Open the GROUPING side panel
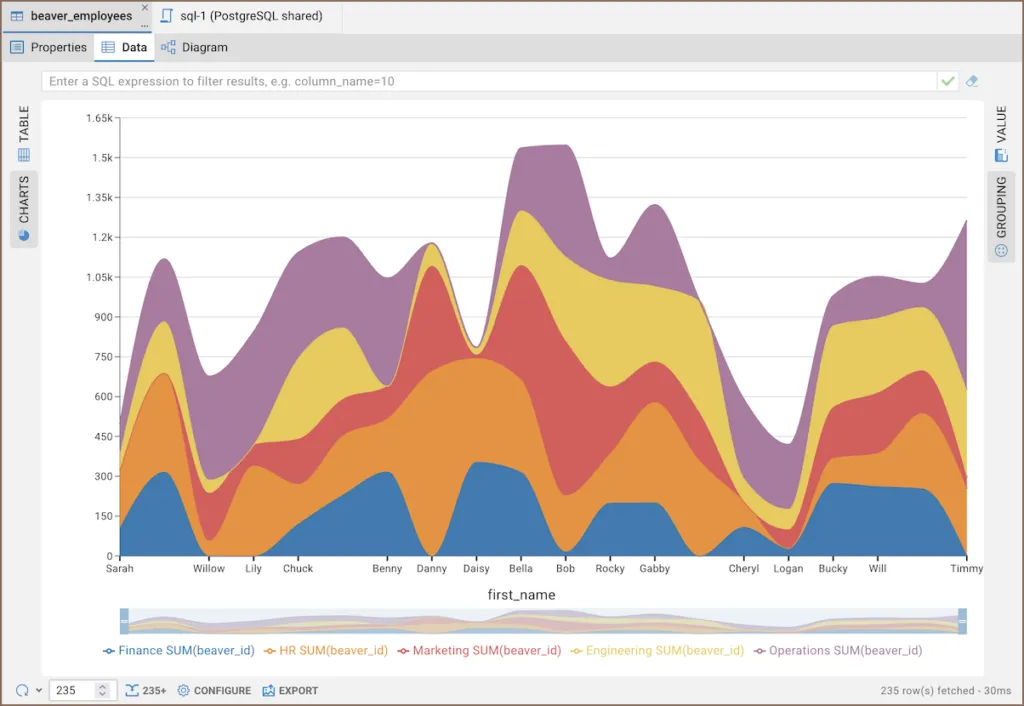Image resolution: width=1024 pixels, height=706 pixels. pyautogui.click(x=1001, y=216)
